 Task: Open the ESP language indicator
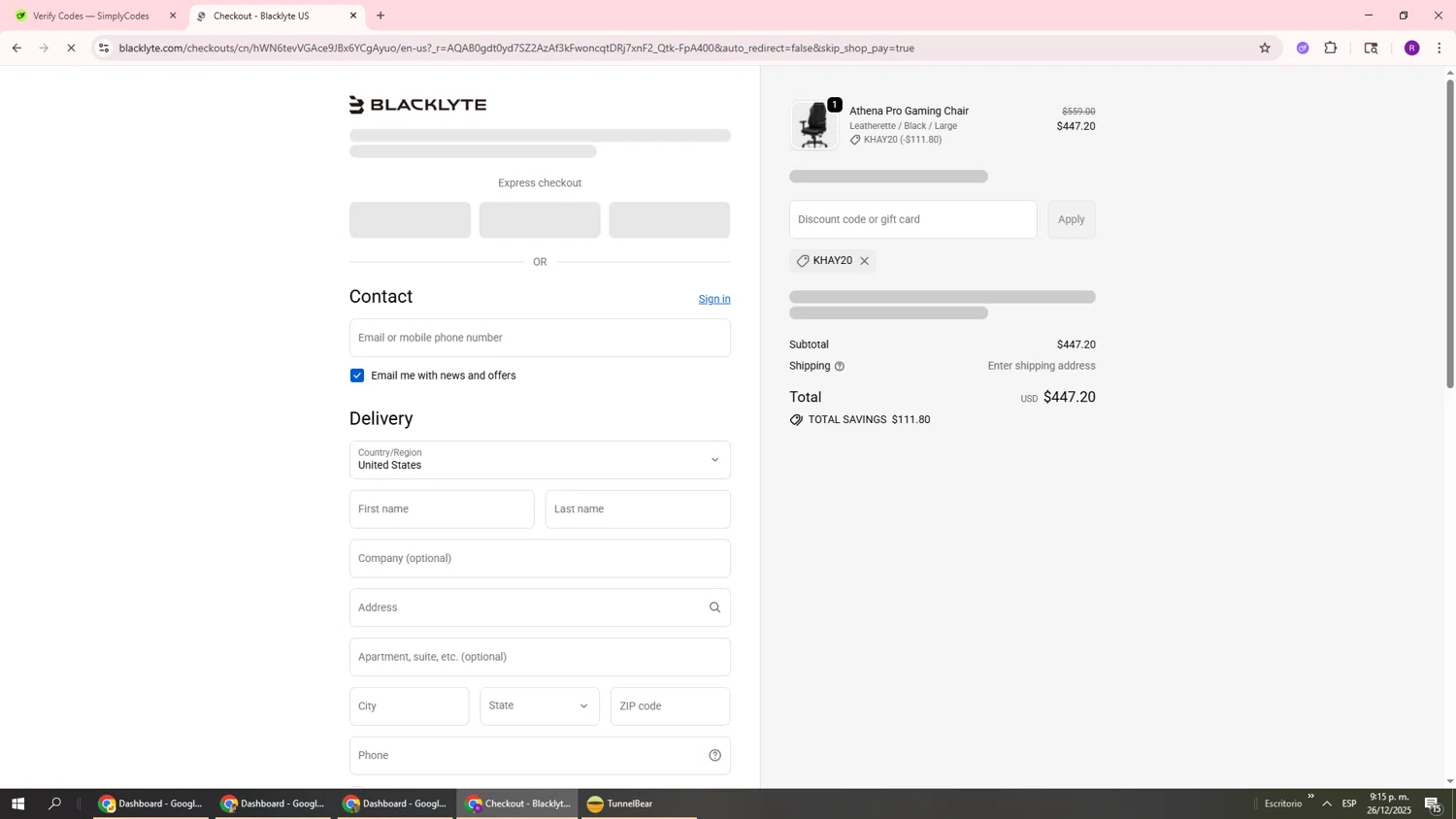[x=1349, y=803]
